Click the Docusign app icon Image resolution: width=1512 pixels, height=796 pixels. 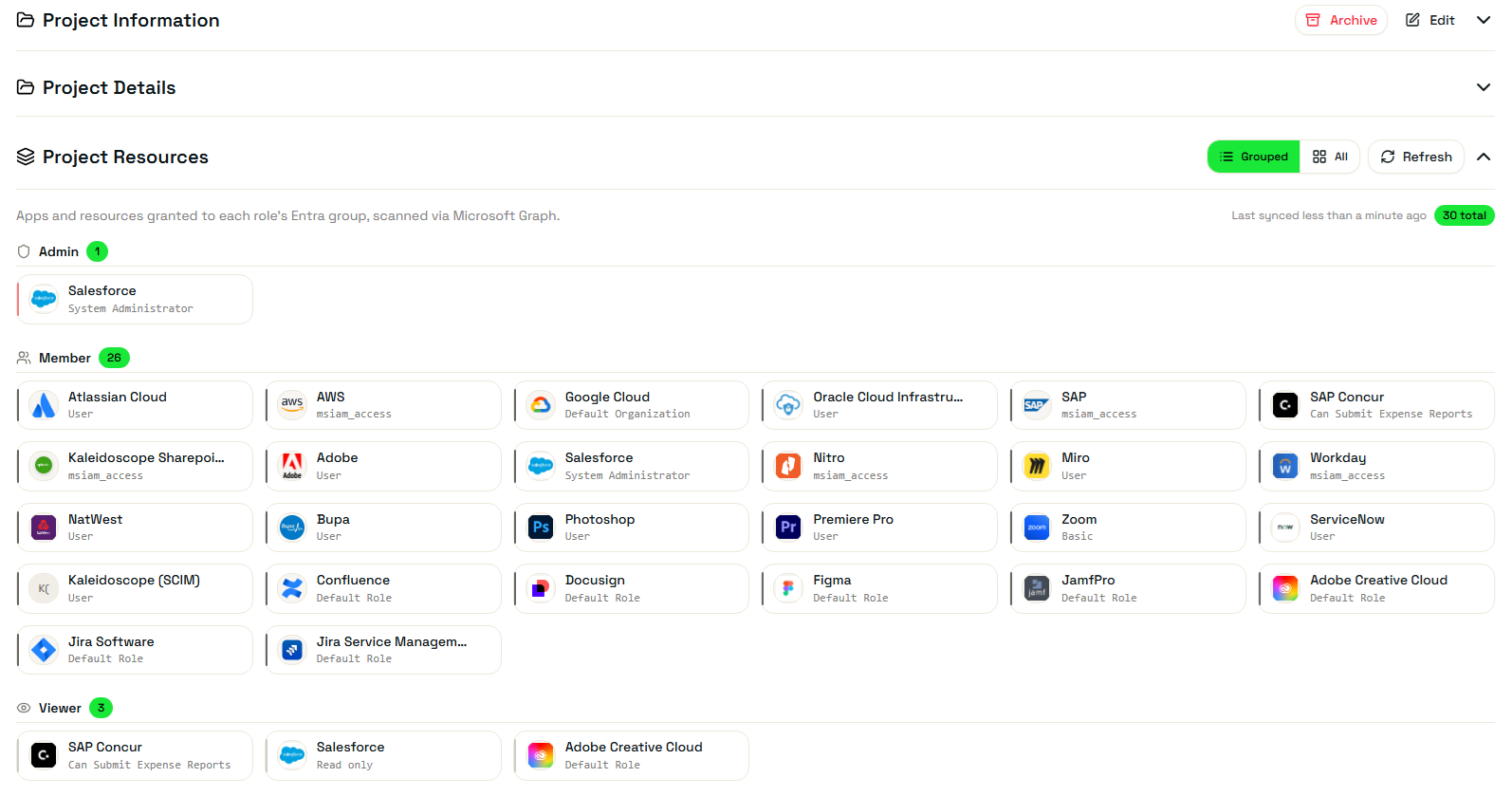coord(541,588)
